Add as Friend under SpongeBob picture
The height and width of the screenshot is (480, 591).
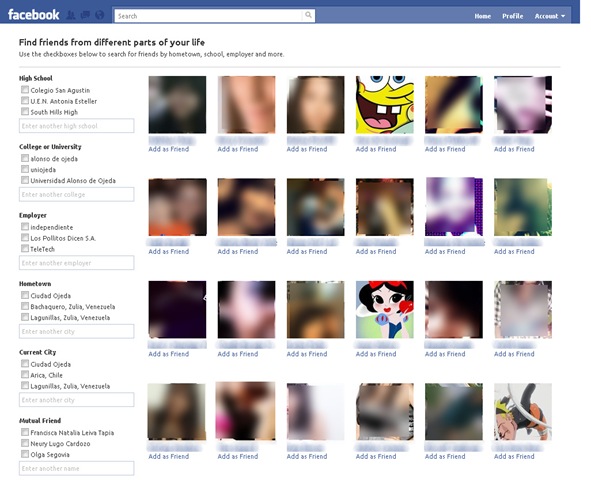[x=376, y=149]
